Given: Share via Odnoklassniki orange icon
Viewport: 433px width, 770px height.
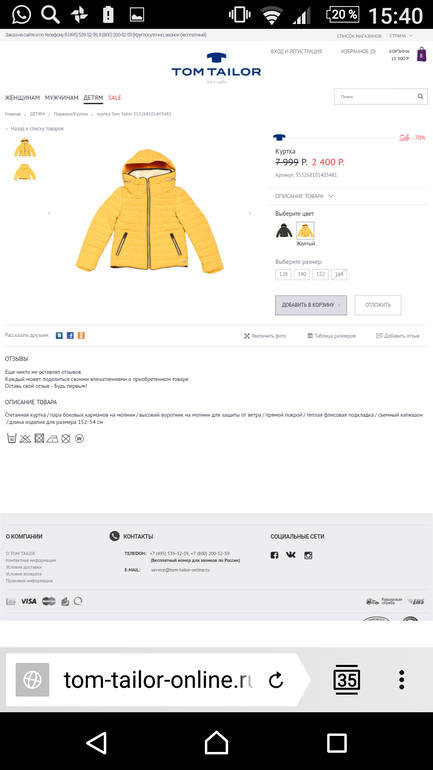Looking at the screenshot, I should (81, 335).
